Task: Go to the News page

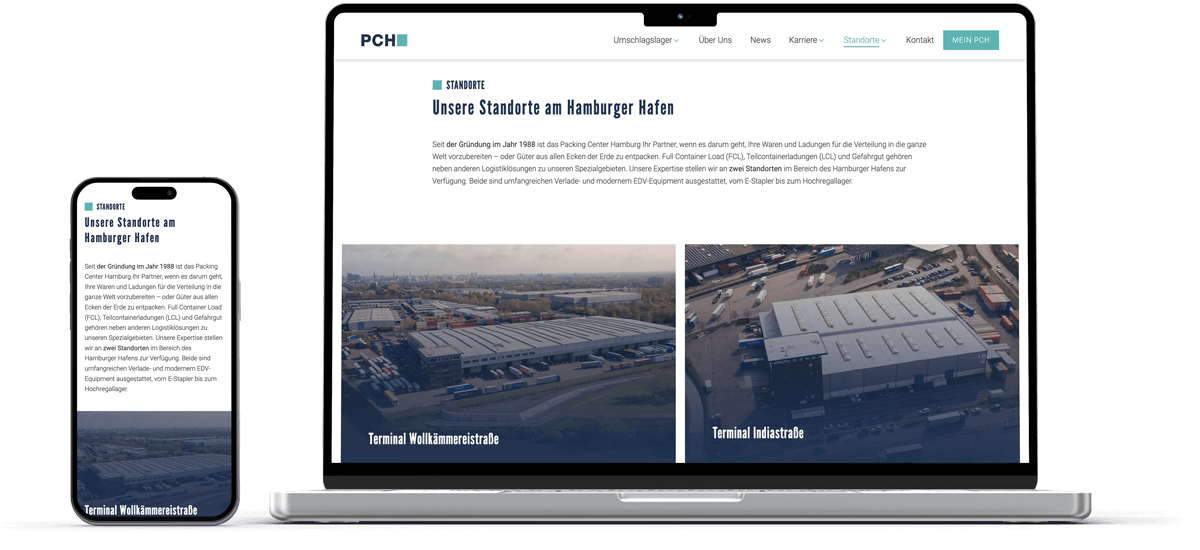Action: [x=760, y=40]
